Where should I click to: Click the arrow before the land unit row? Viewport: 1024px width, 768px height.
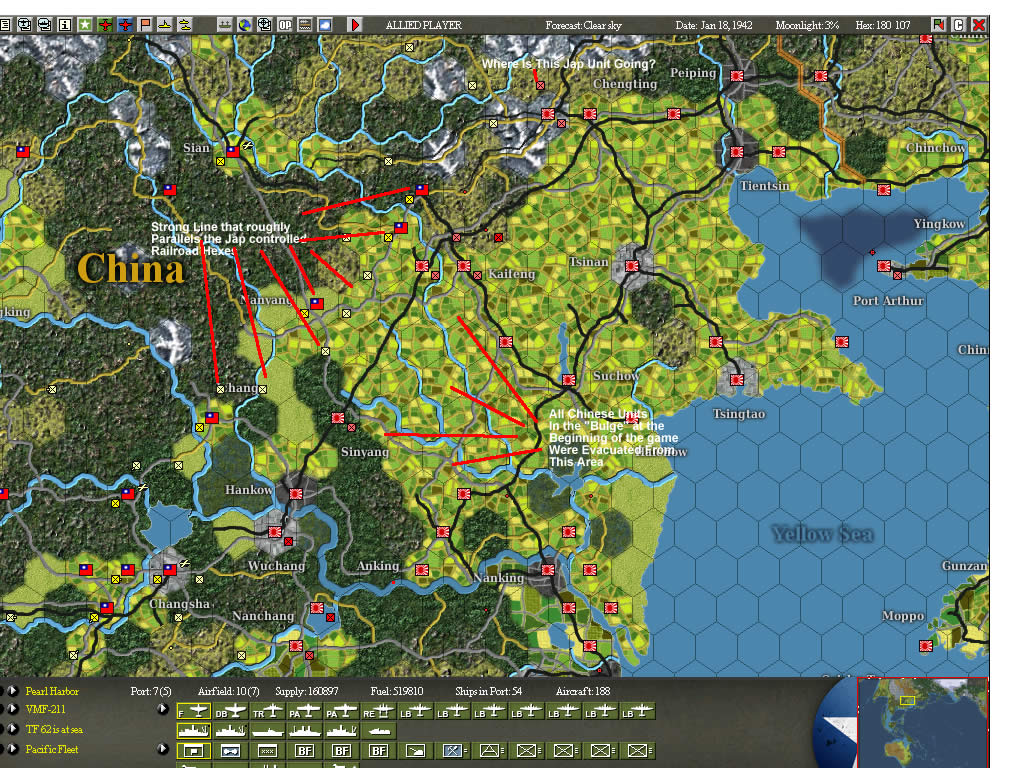click(x=163, y=748)
